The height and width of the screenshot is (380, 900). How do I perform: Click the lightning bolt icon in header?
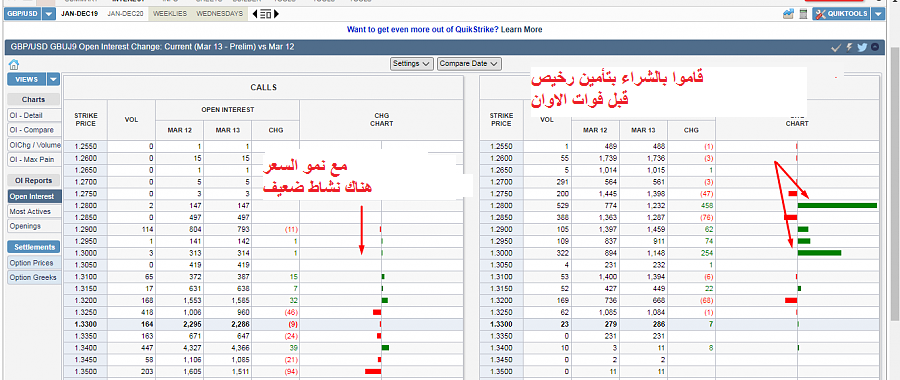pyautogui.click(x=849, y=47)
